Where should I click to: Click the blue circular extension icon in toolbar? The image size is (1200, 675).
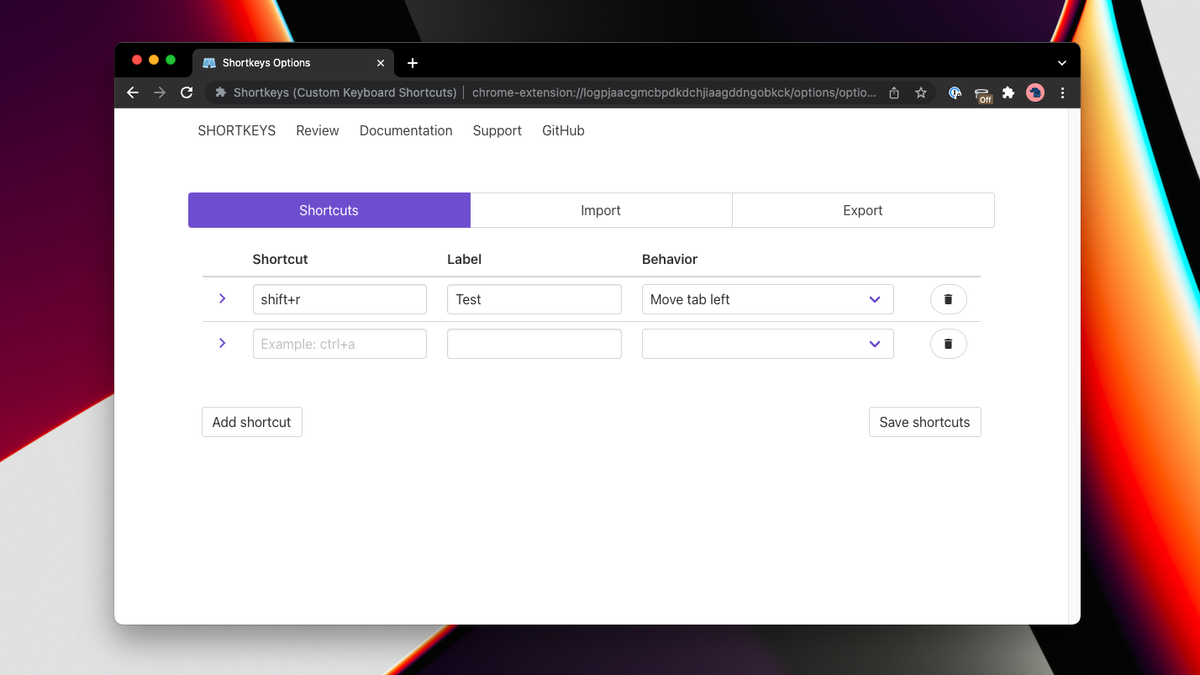pyautogui.click(x=955, y=92)
